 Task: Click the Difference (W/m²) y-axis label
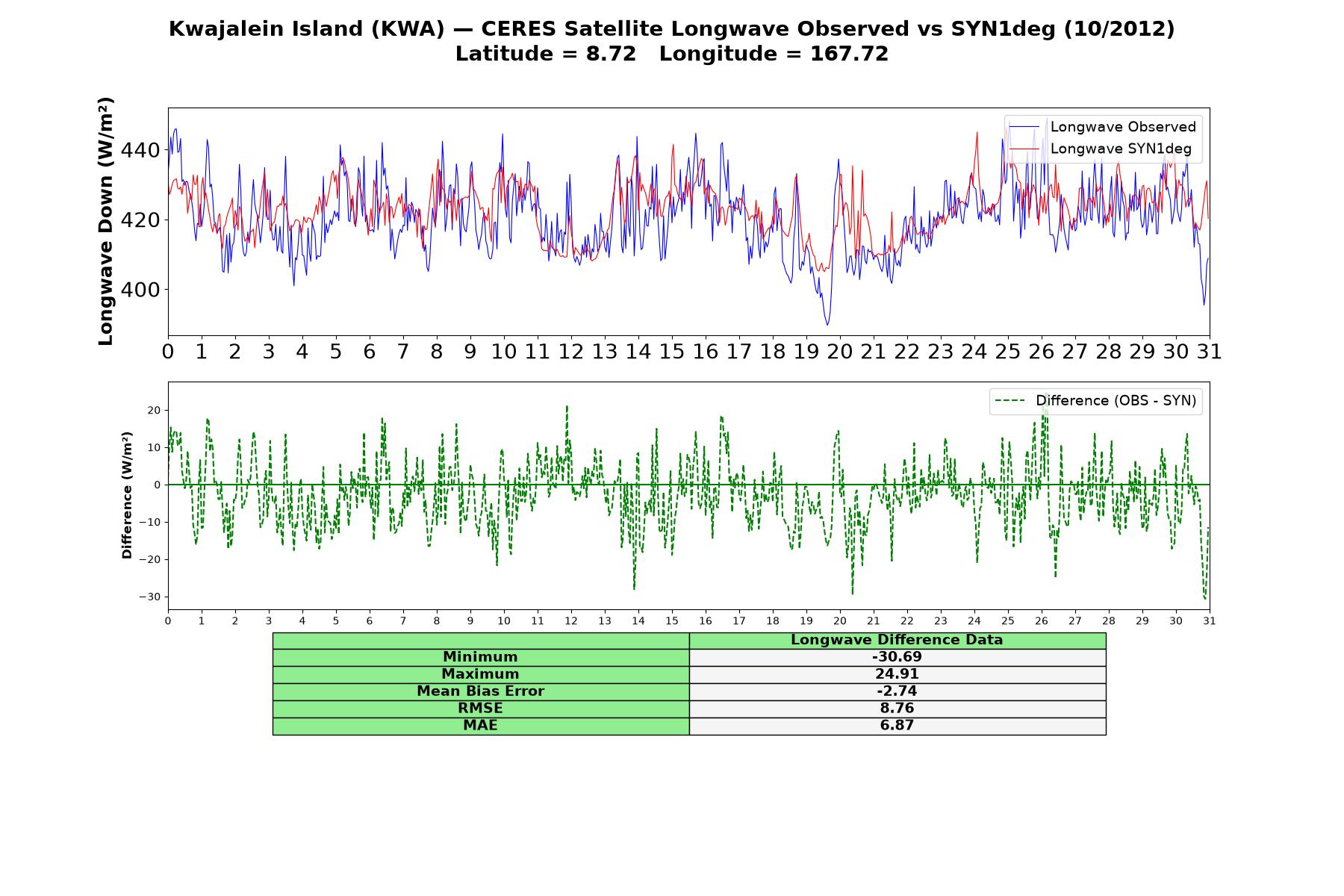pos(127,495)
